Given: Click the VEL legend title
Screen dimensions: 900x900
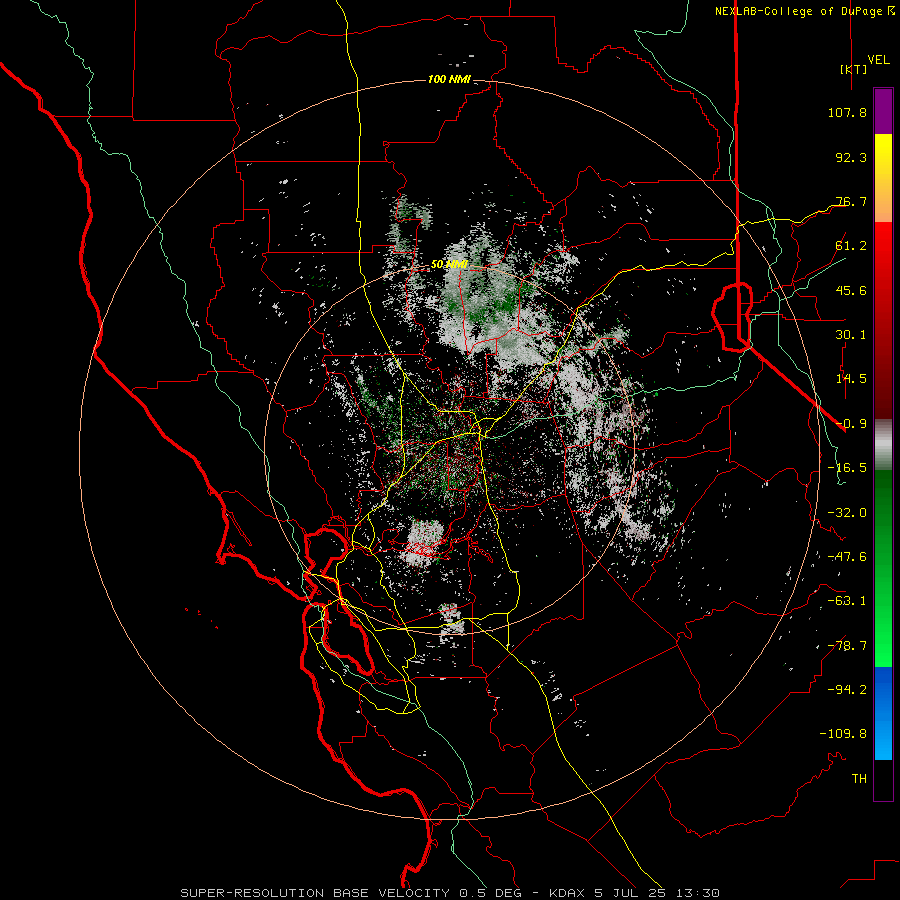Looking at the screenshot, I should pyautogui.click(x=879, y=60).
